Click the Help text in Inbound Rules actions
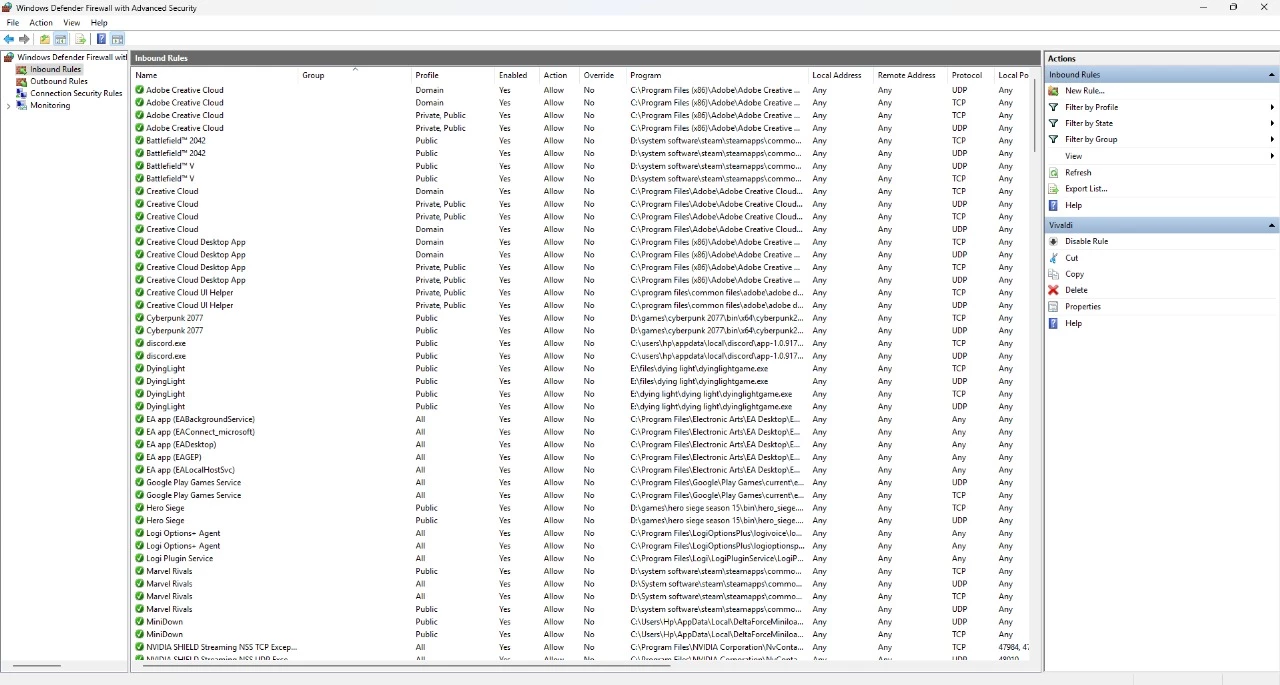 point(1073,205)
